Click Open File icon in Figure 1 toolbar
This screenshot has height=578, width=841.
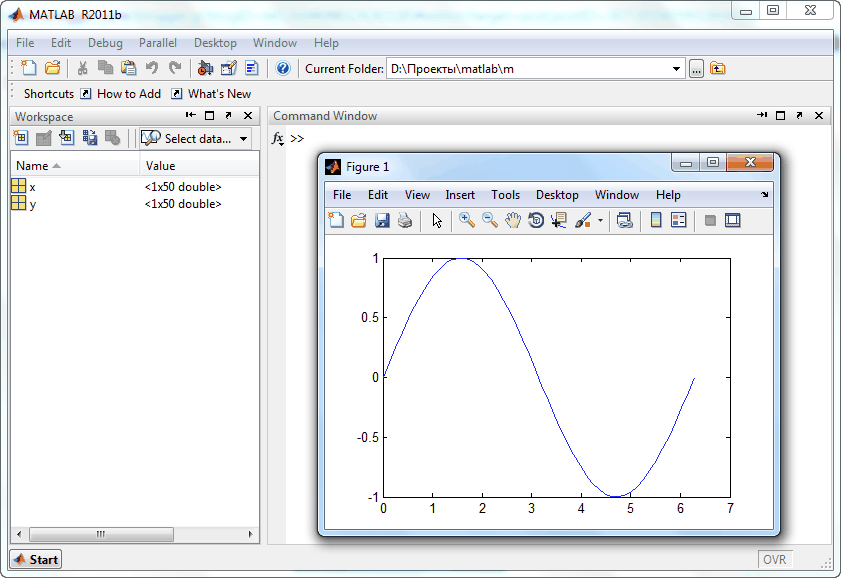pyautogui.click(x=358, y=220)
